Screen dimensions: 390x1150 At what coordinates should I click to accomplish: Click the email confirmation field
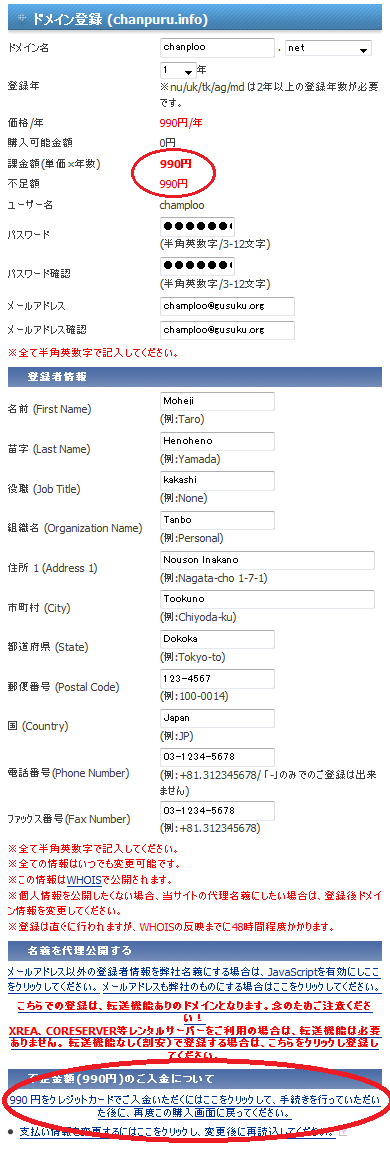[227, 330]
